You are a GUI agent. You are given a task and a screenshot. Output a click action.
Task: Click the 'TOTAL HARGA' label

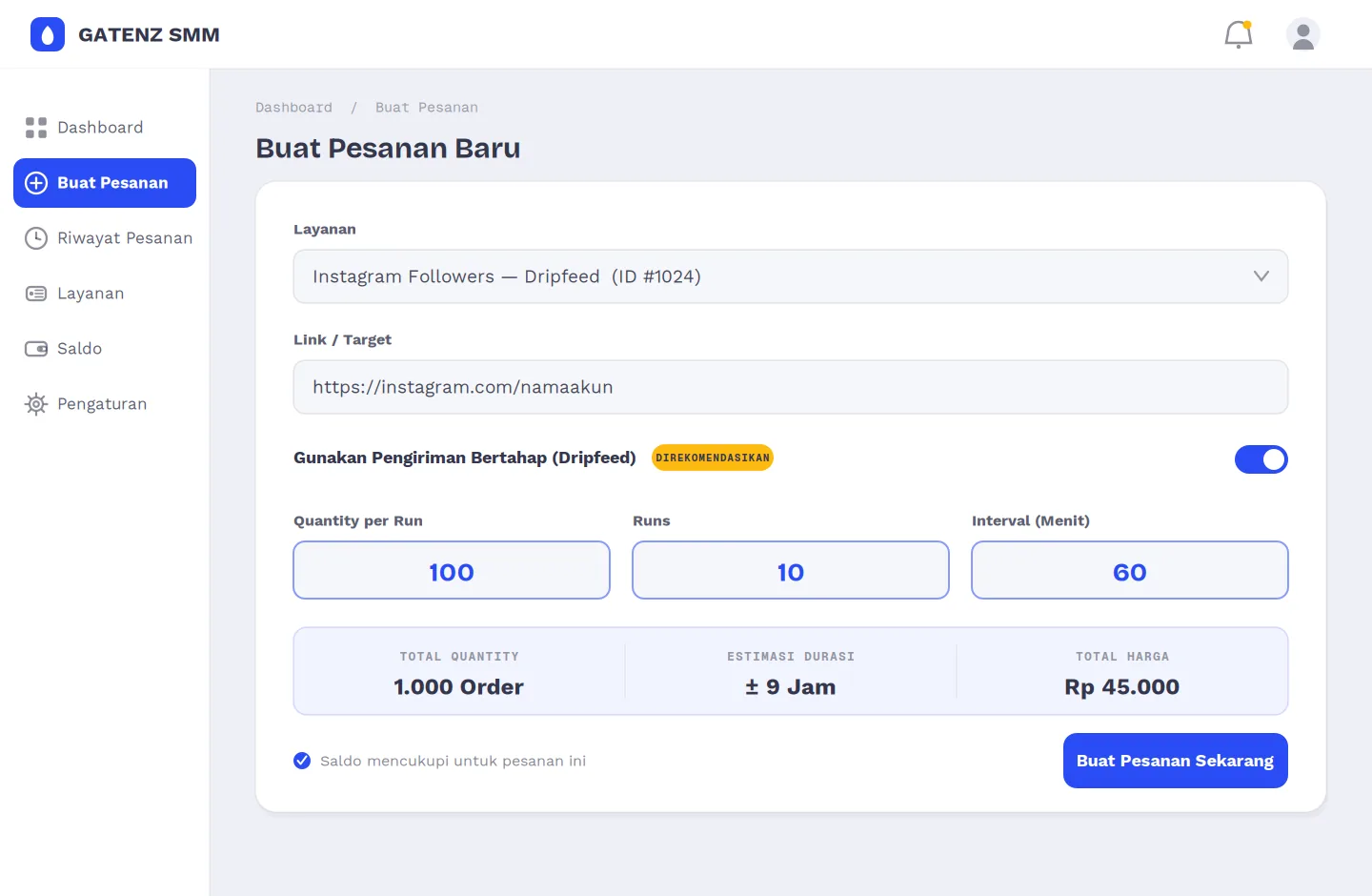pos(1122,657)
